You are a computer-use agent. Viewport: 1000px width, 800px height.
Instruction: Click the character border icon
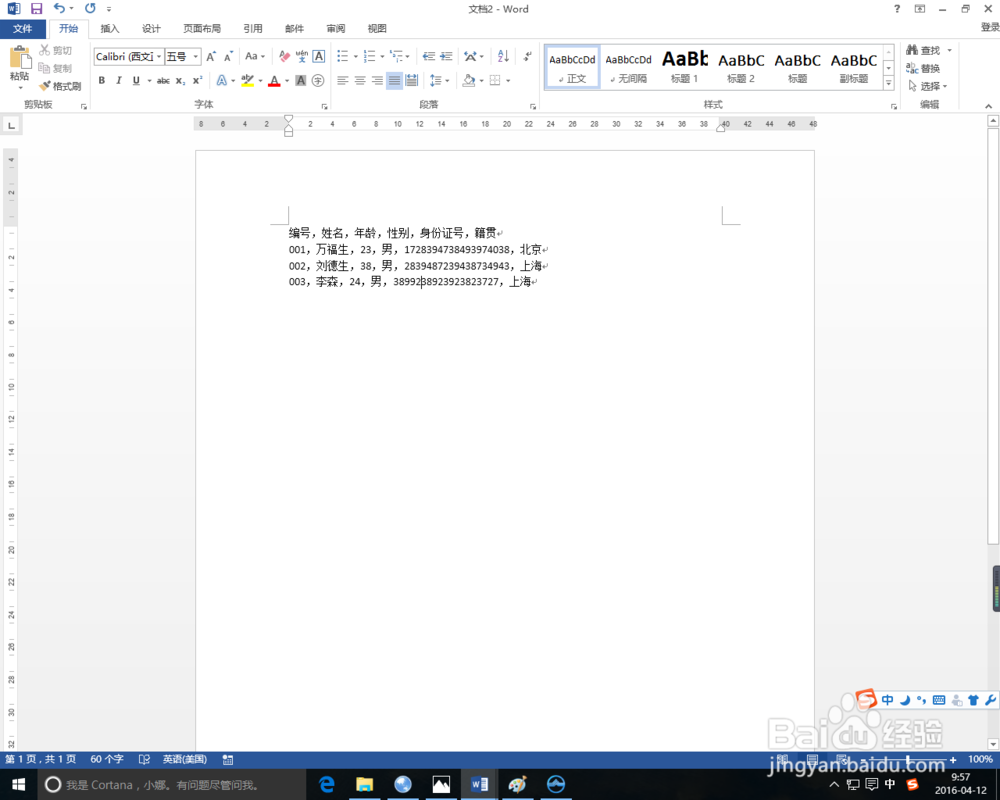pos(319,57)
